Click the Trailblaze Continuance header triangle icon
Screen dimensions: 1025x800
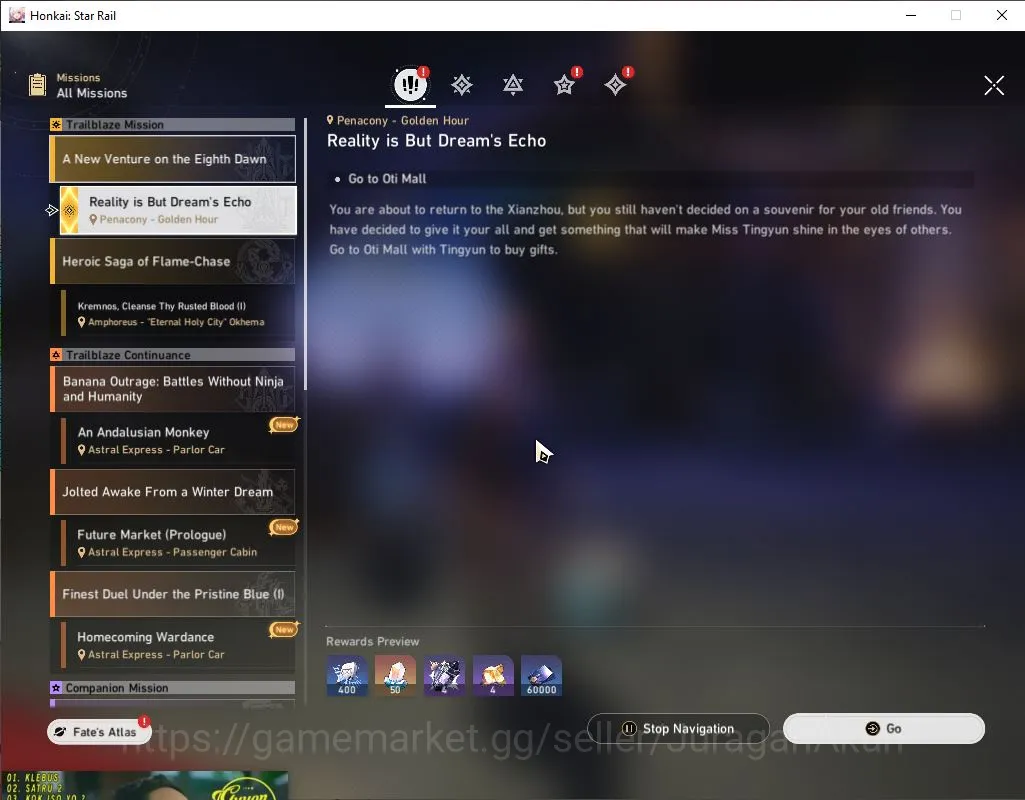pyautogui.click(x=56, y=355)
